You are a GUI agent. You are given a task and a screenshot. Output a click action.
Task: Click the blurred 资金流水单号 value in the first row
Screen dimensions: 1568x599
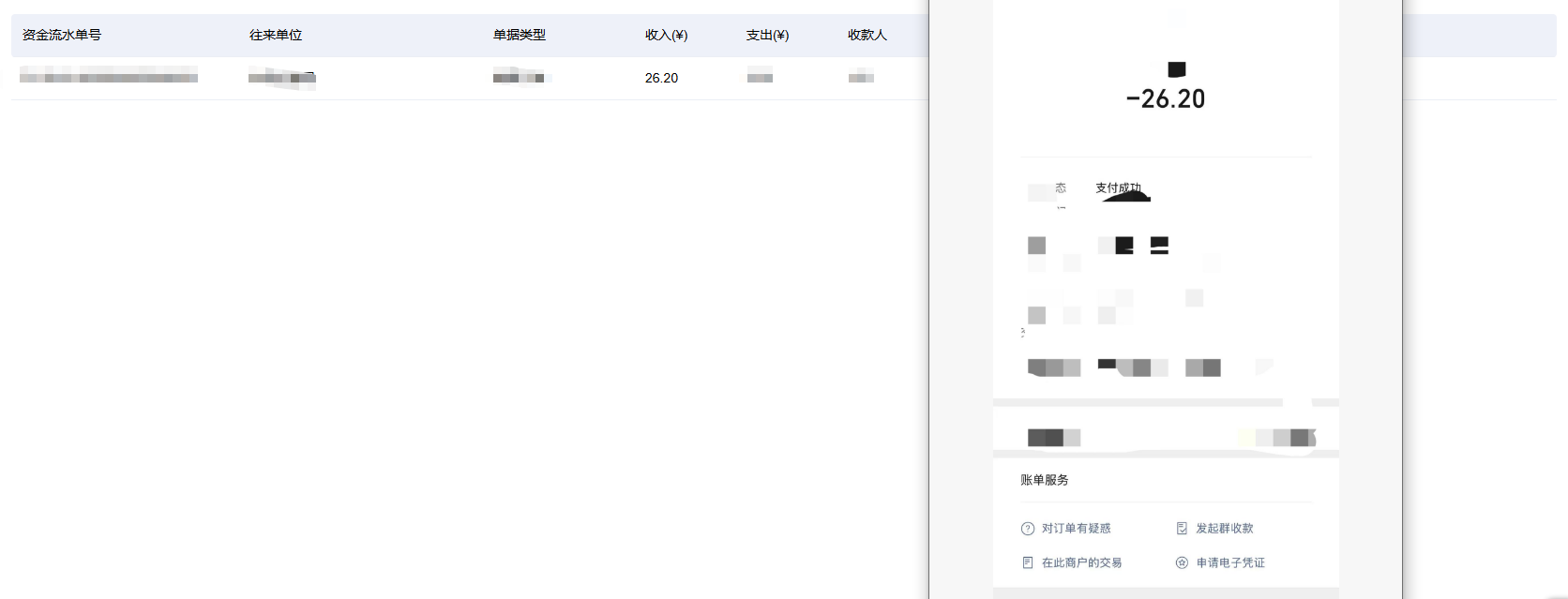[109, 76]
